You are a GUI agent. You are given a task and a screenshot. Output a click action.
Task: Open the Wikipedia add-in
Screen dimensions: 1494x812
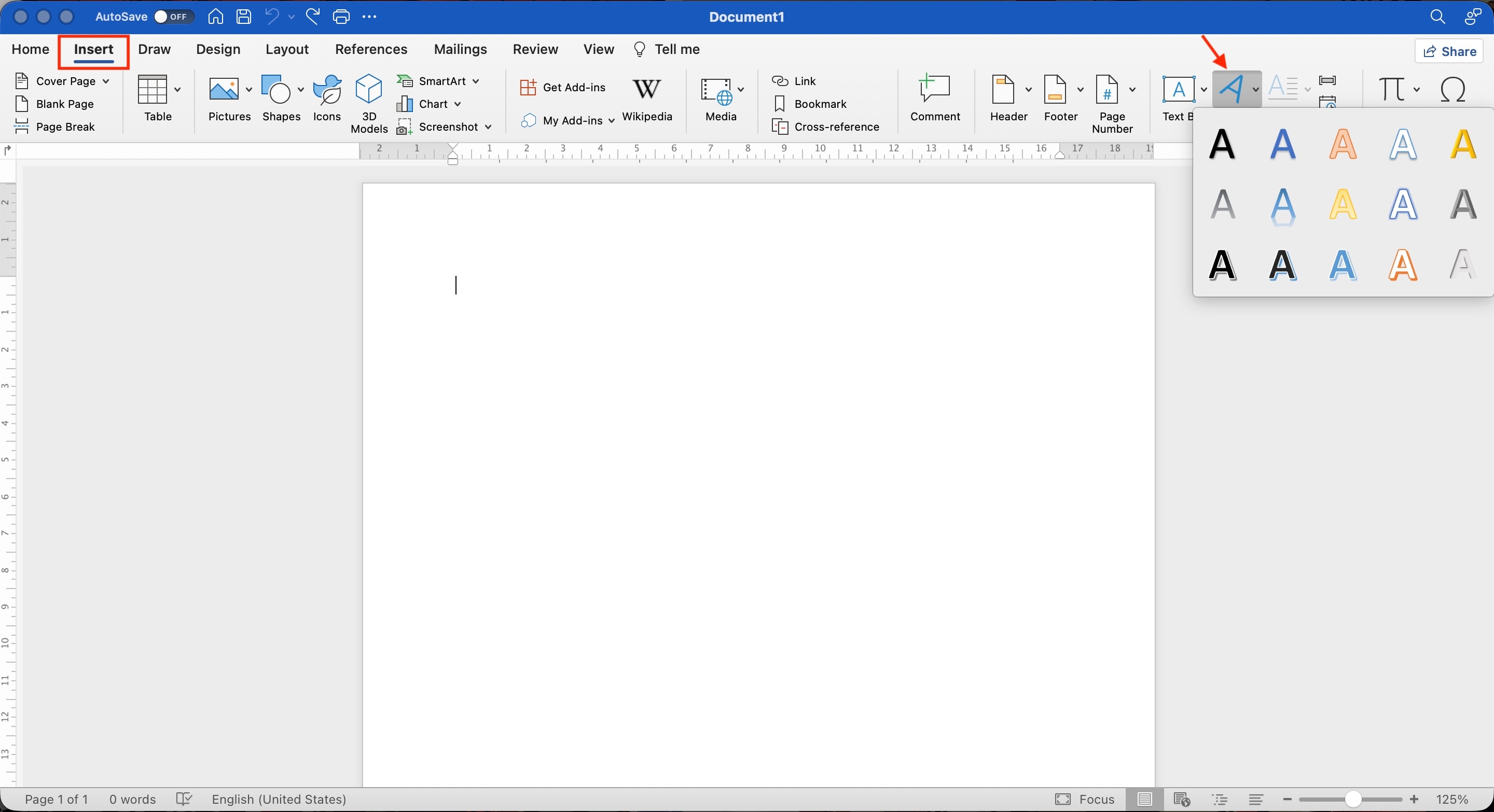pos(647,99)
